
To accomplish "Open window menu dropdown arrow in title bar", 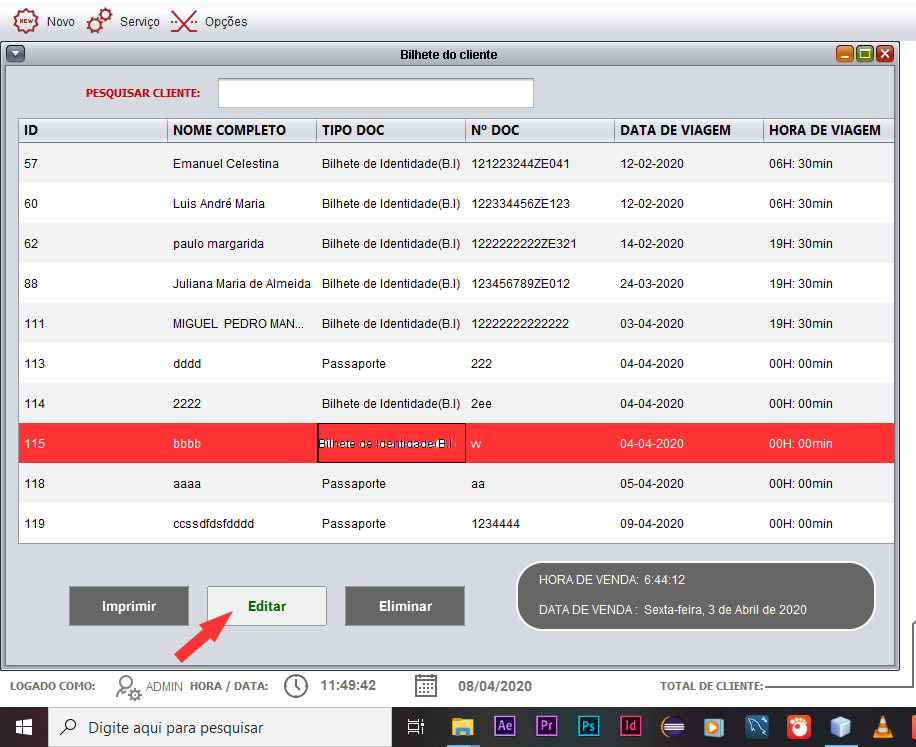I will (16, 54).
